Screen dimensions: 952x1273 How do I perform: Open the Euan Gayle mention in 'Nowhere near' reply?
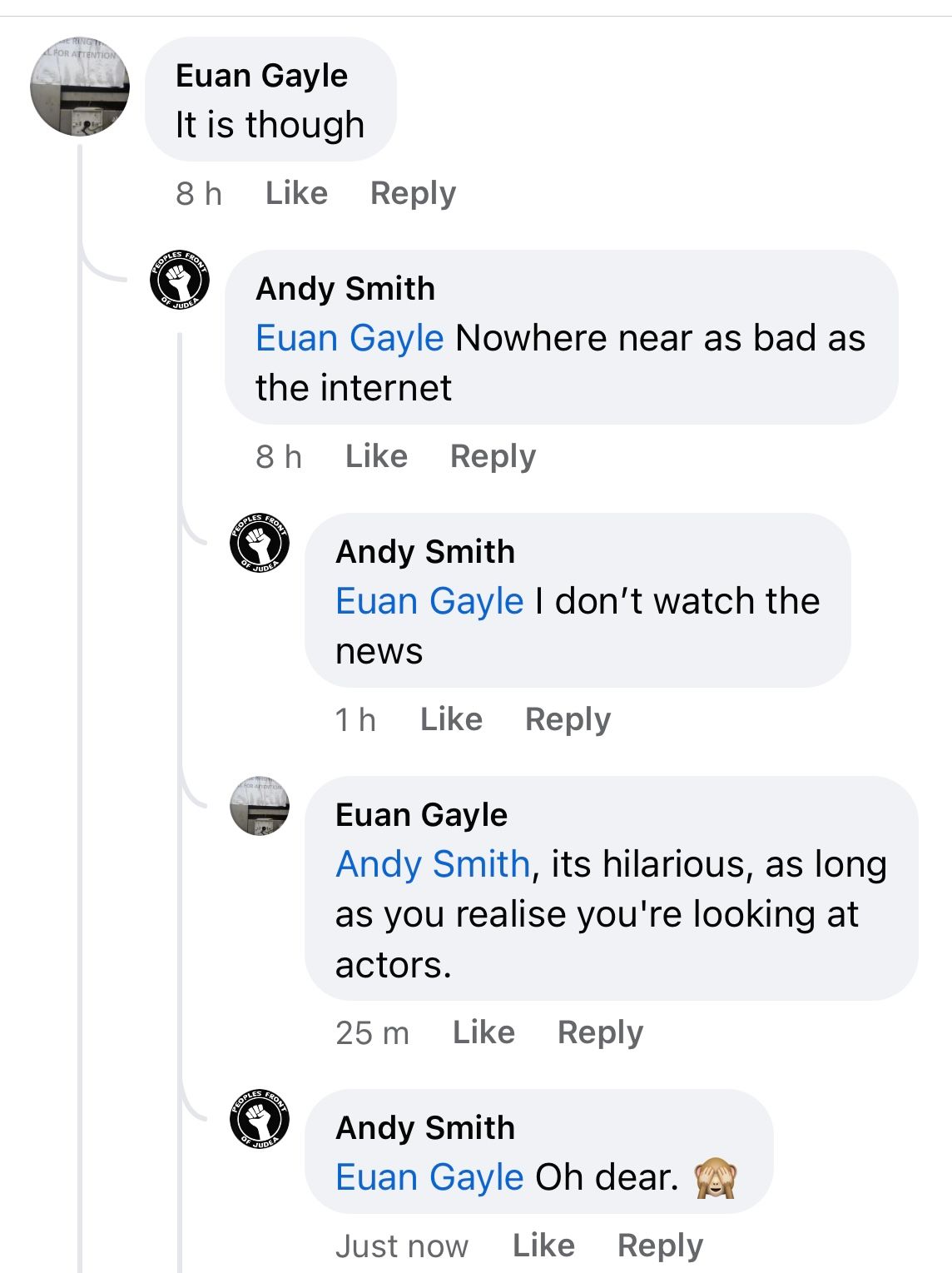pyautogui.click(x=350, y=339)
